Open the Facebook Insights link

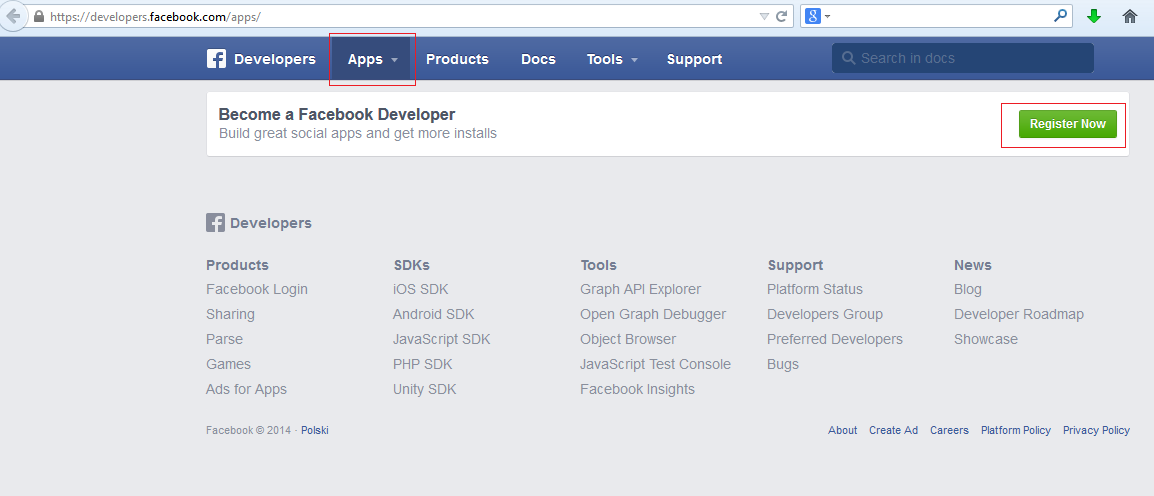click(x=637, y=389)
